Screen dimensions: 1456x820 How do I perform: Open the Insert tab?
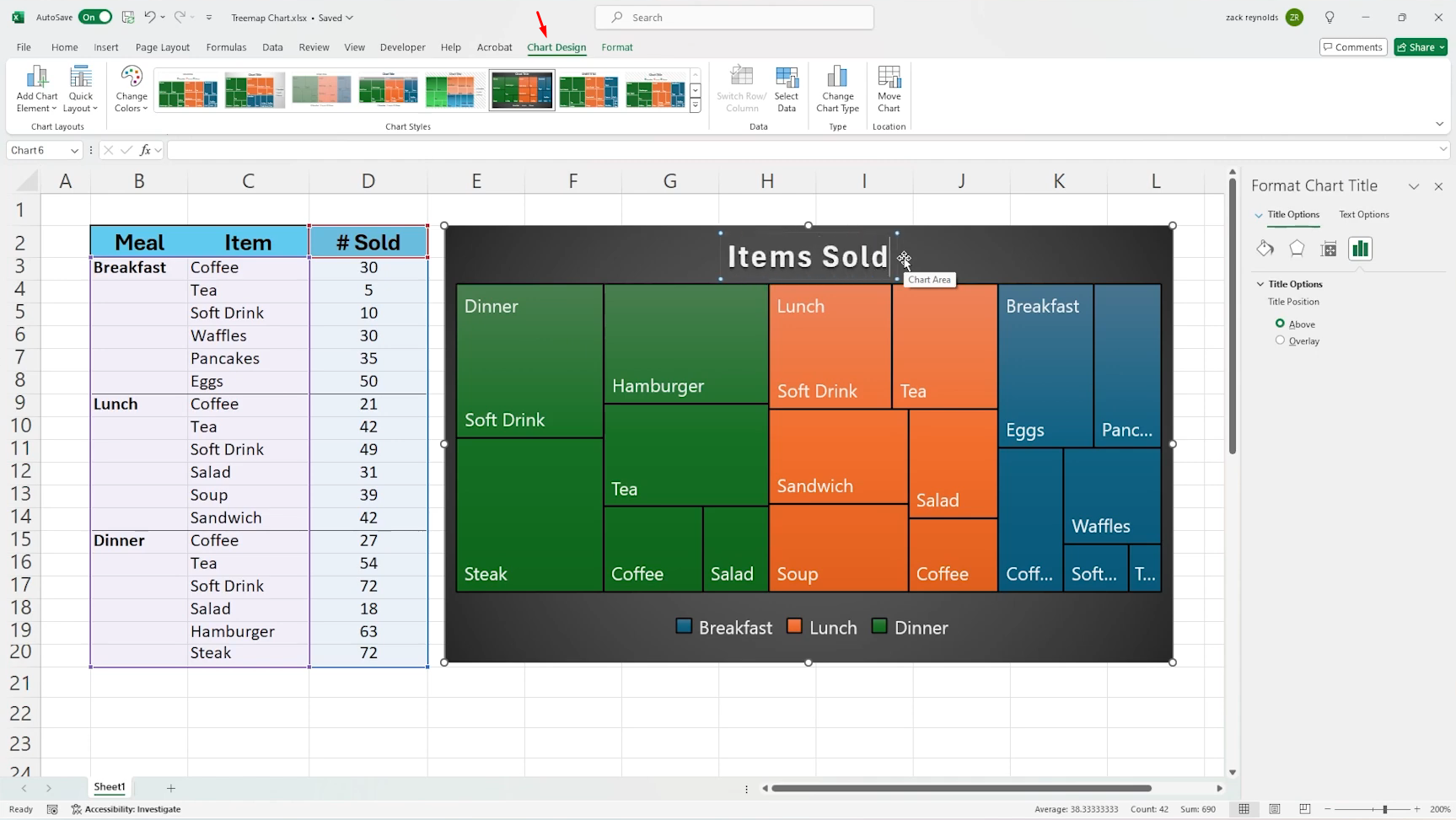click(x=106, y=47)
